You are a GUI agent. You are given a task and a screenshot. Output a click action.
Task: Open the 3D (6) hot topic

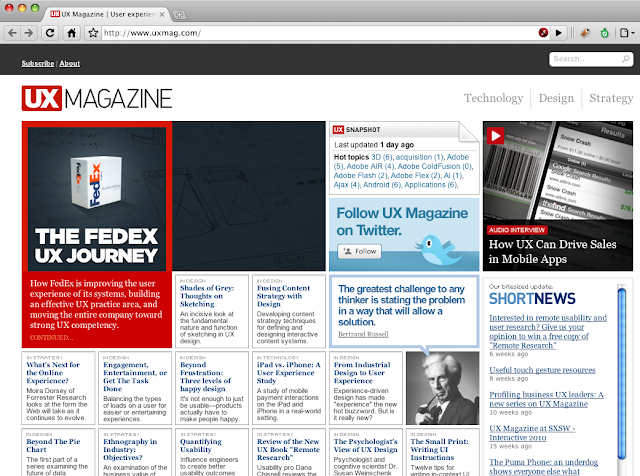pyautogui.click(x=382, y=157)
